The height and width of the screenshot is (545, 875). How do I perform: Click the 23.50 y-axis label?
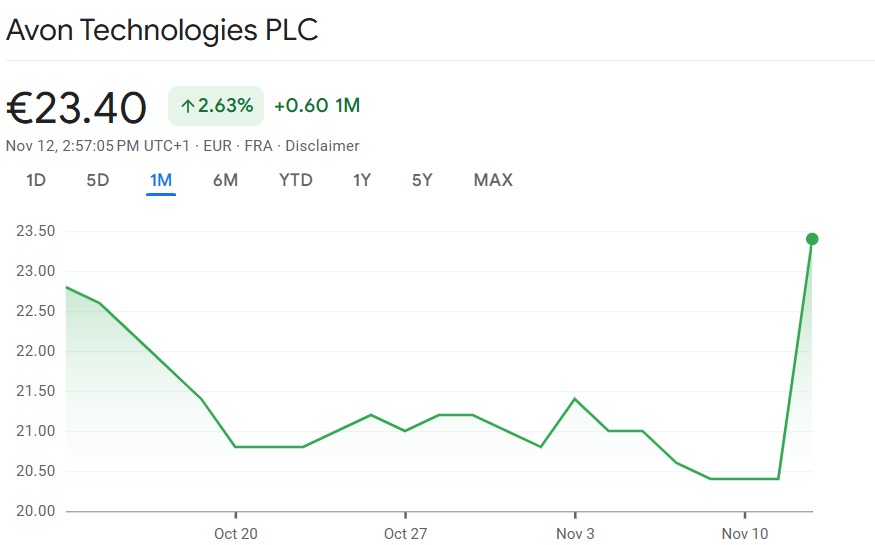click(x=35, y=231)
